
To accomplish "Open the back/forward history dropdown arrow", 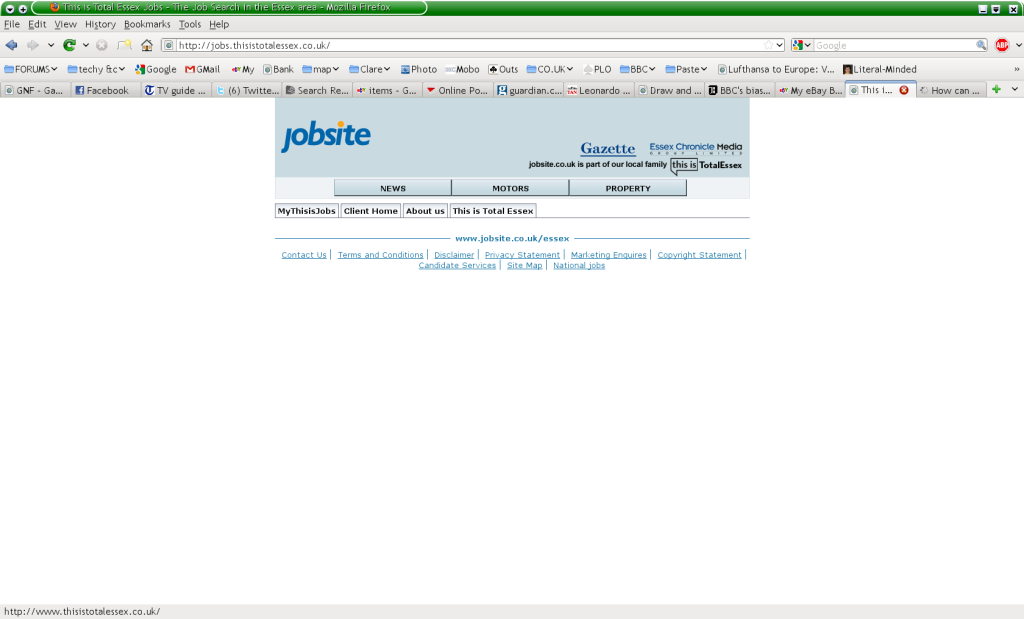I will pyautogui.click(x=51, y=45).
